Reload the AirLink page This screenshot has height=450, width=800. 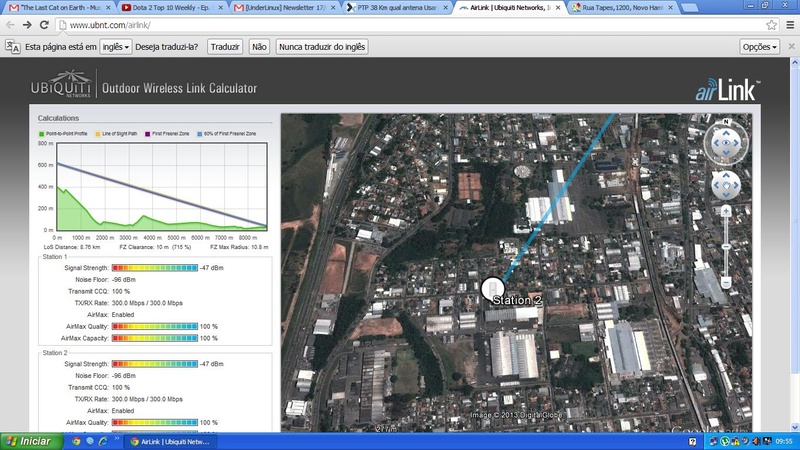click(x=44, y=24)
